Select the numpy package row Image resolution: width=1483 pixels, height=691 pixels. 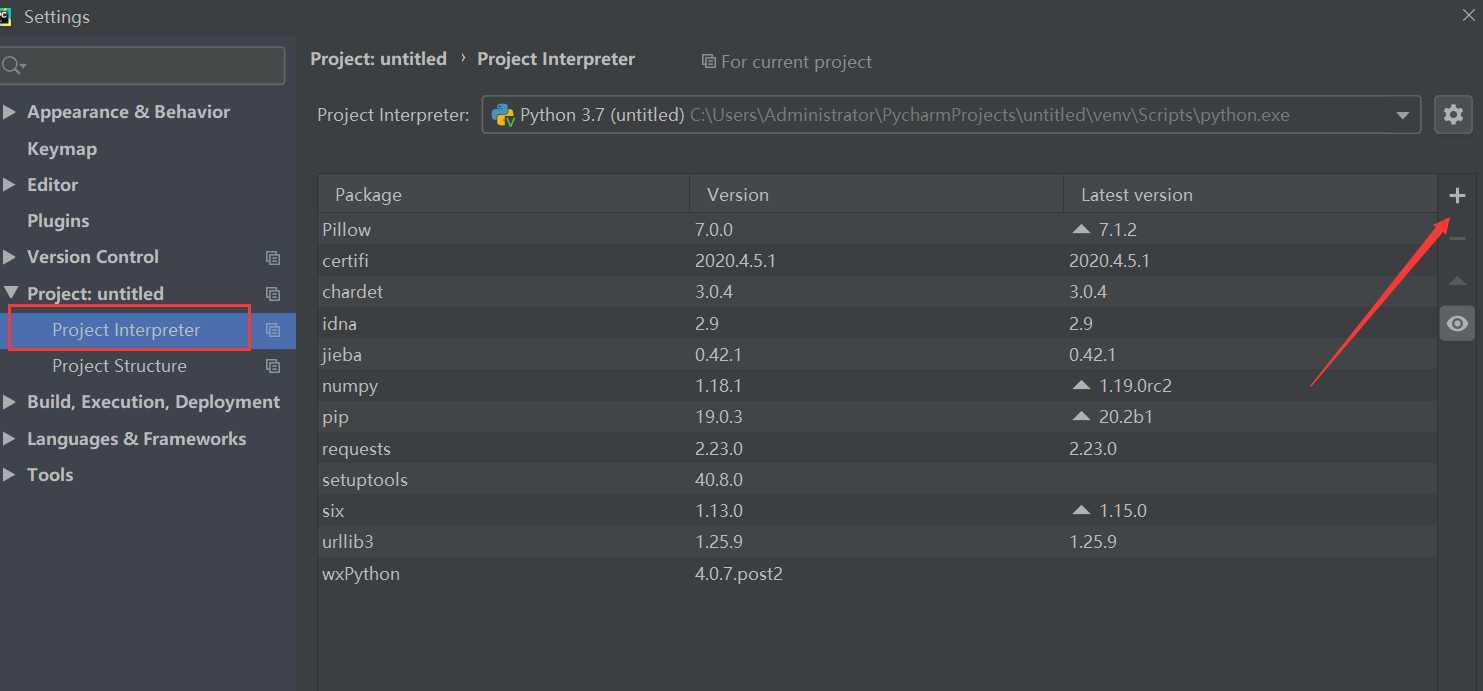(x=877, y=385)
